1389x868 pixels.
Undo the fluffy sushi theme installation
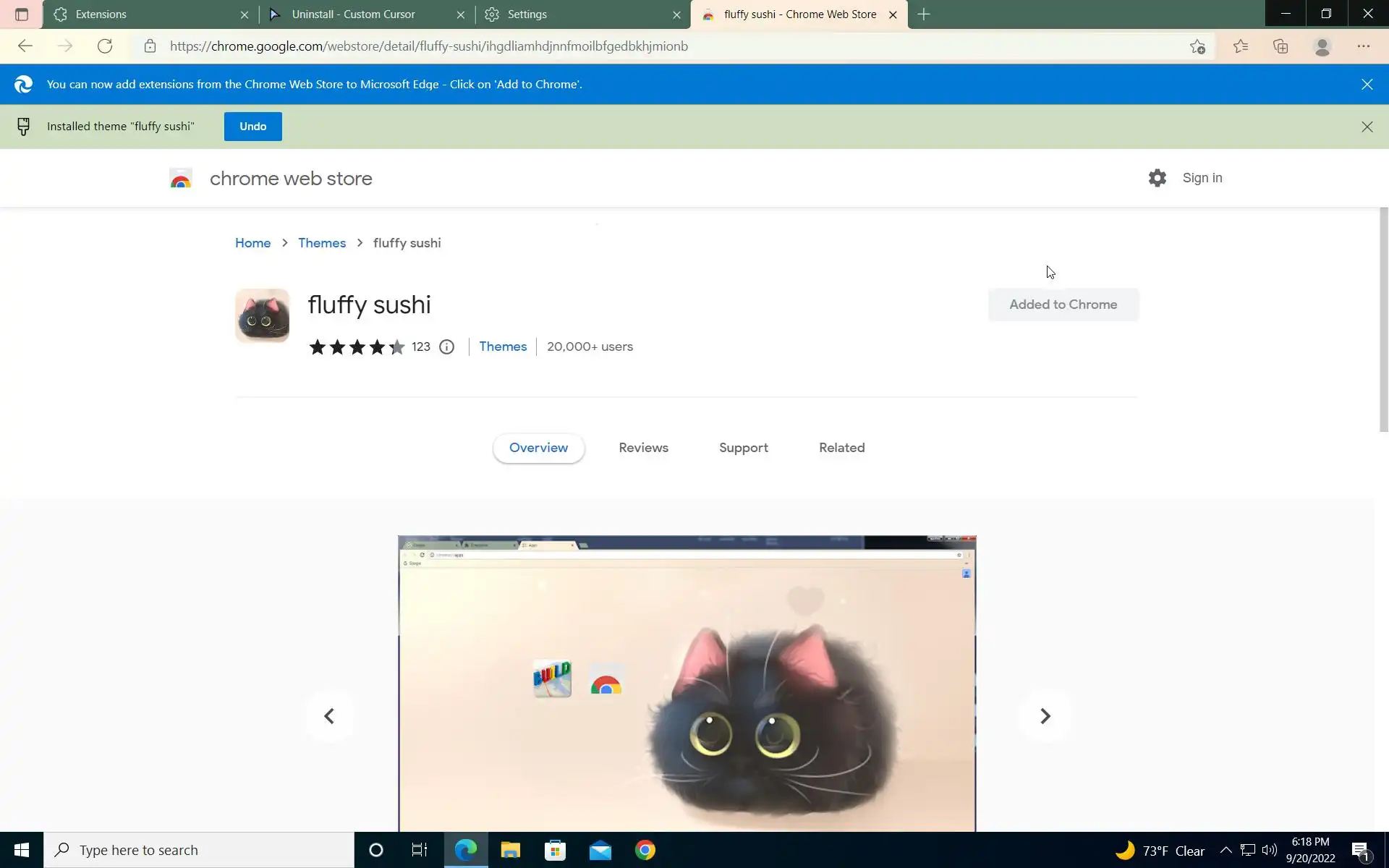click(252, 127)
